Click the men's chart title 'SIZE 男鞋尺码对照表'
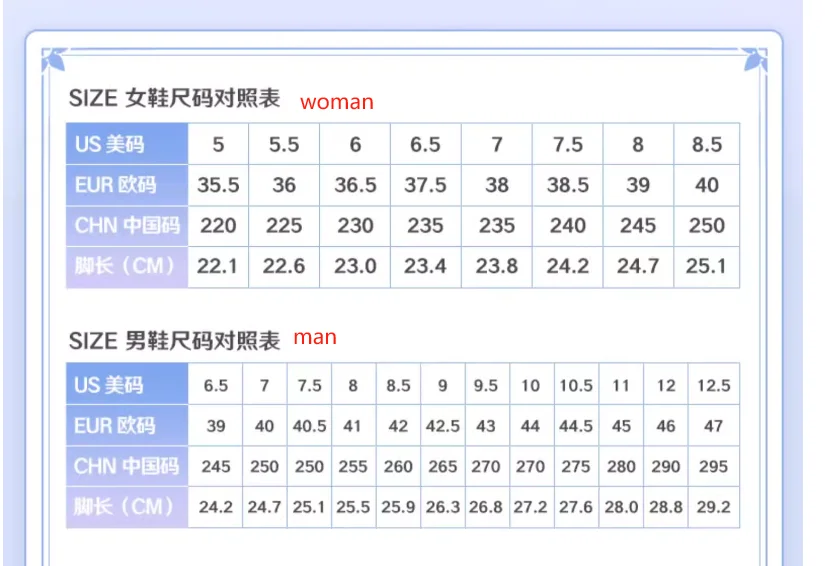 (174, 341)
